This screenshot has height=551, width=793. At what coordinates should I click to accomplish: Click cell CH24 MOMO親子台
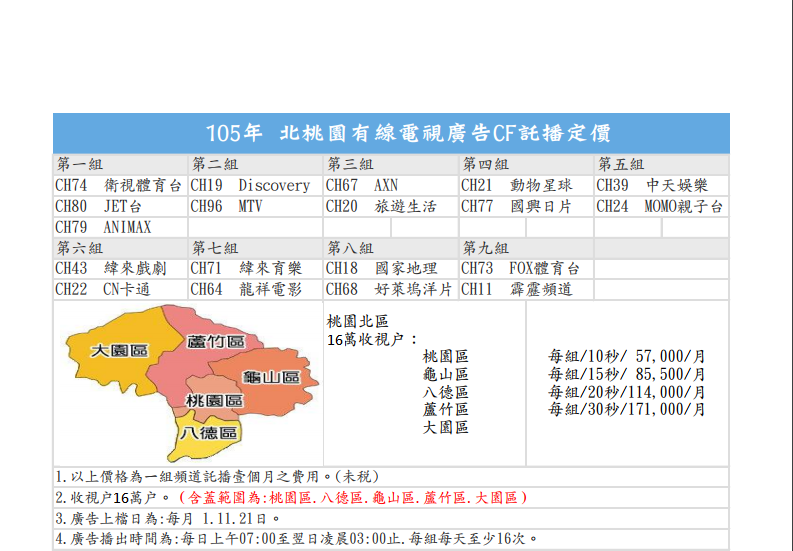tap(661, 206)
